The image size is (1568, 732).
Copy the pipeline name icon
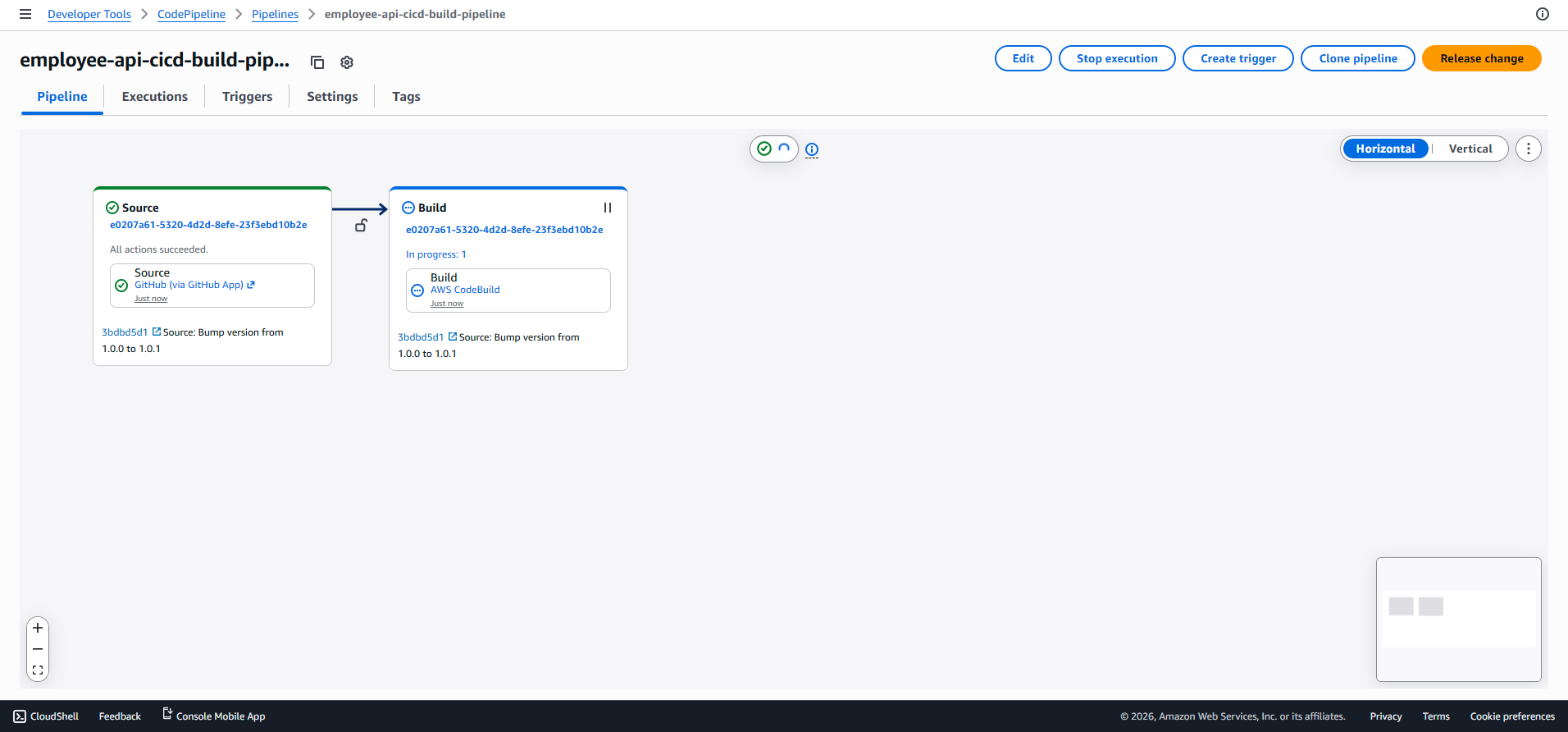[x=317, y=62]
